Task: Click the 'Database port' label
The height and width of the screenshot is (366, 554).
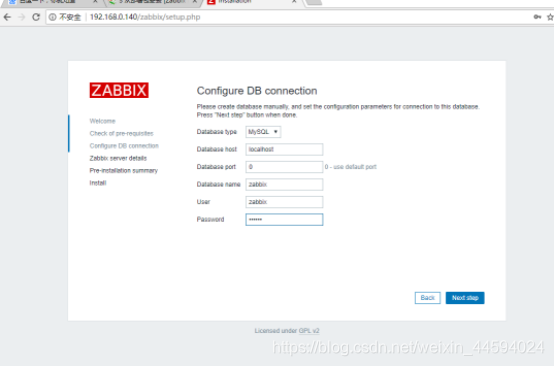Action: coord(216,167)
